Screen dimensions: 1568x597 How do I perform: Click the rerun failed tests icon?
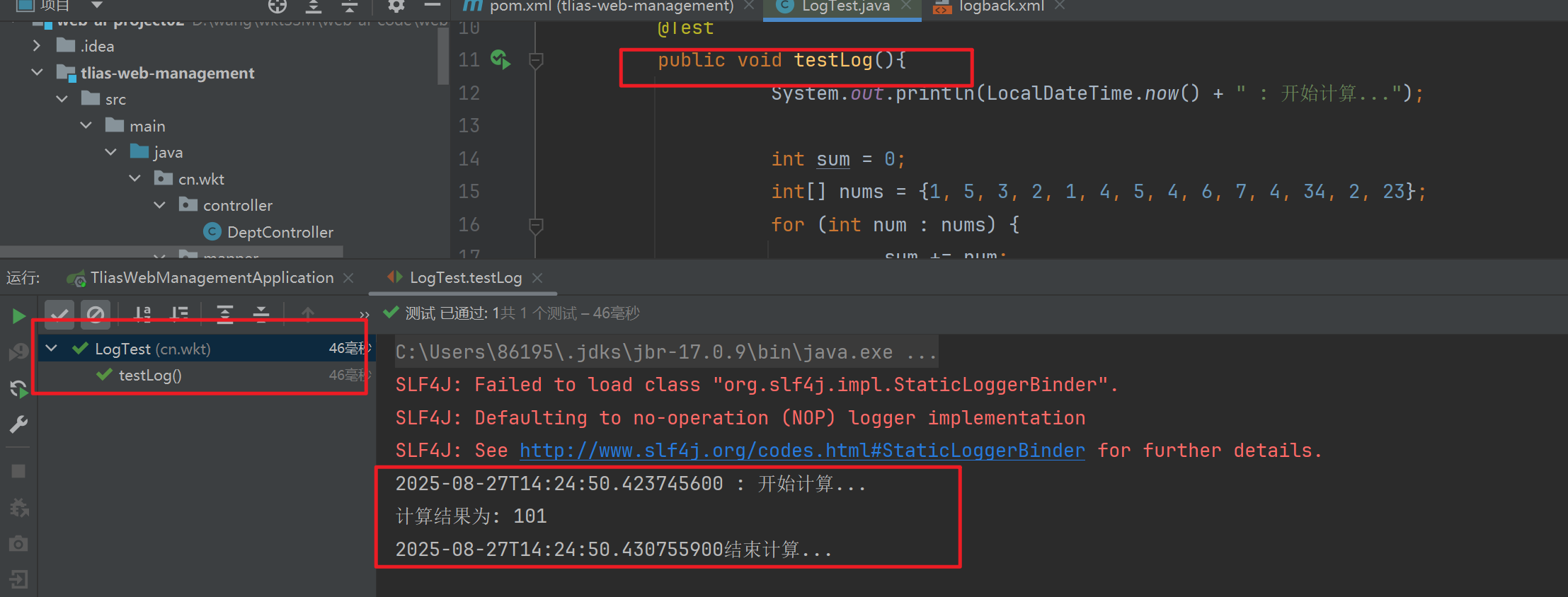point(18,352)
